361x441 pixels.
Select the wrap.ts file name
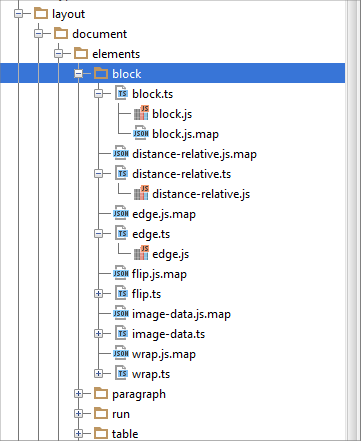(x=151, y=374)
